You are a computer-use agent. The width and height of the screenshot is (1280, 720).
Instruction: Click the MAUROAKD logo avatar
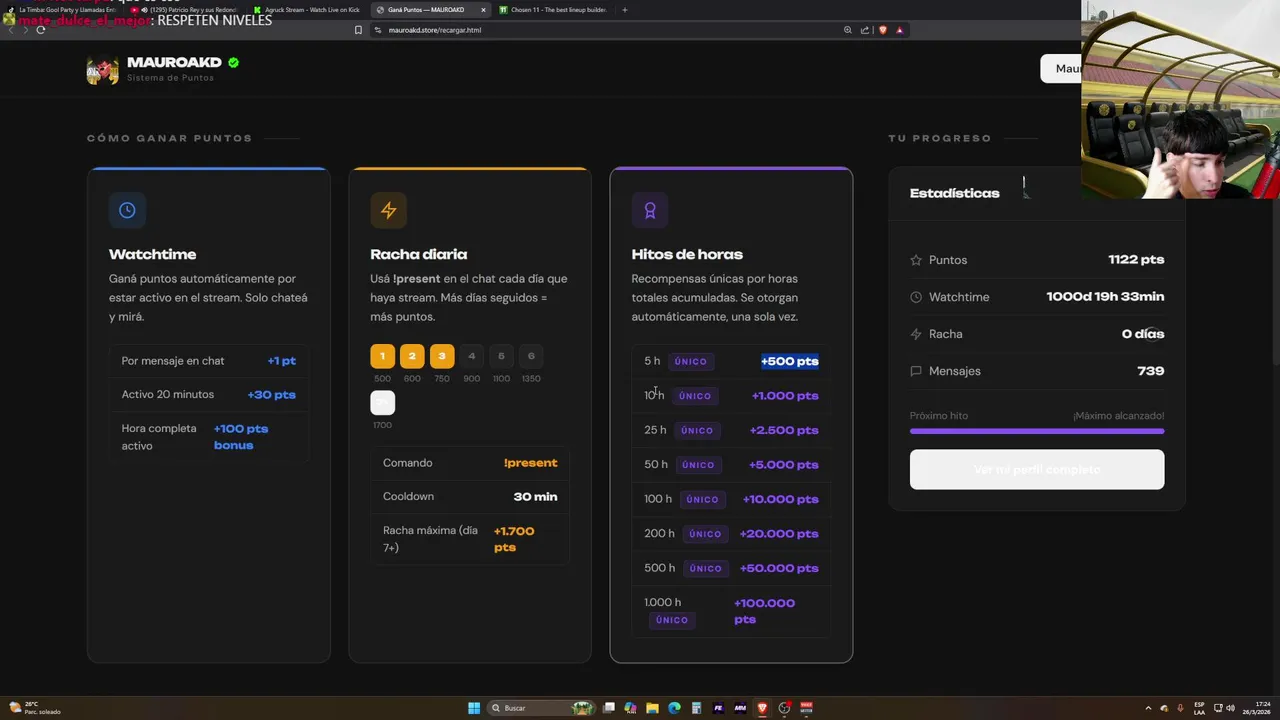(x=102, y=70)
